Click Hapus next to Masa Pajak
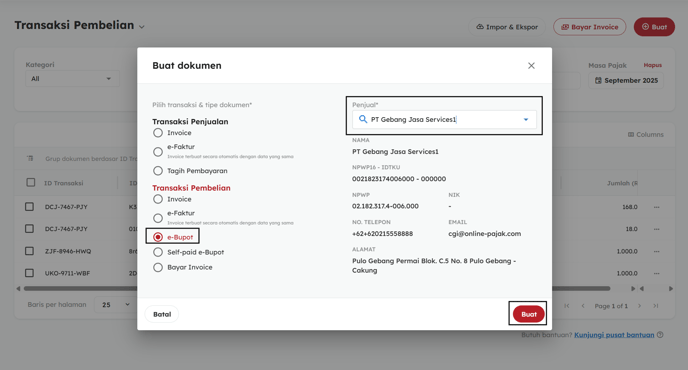 tap(652, 65)
